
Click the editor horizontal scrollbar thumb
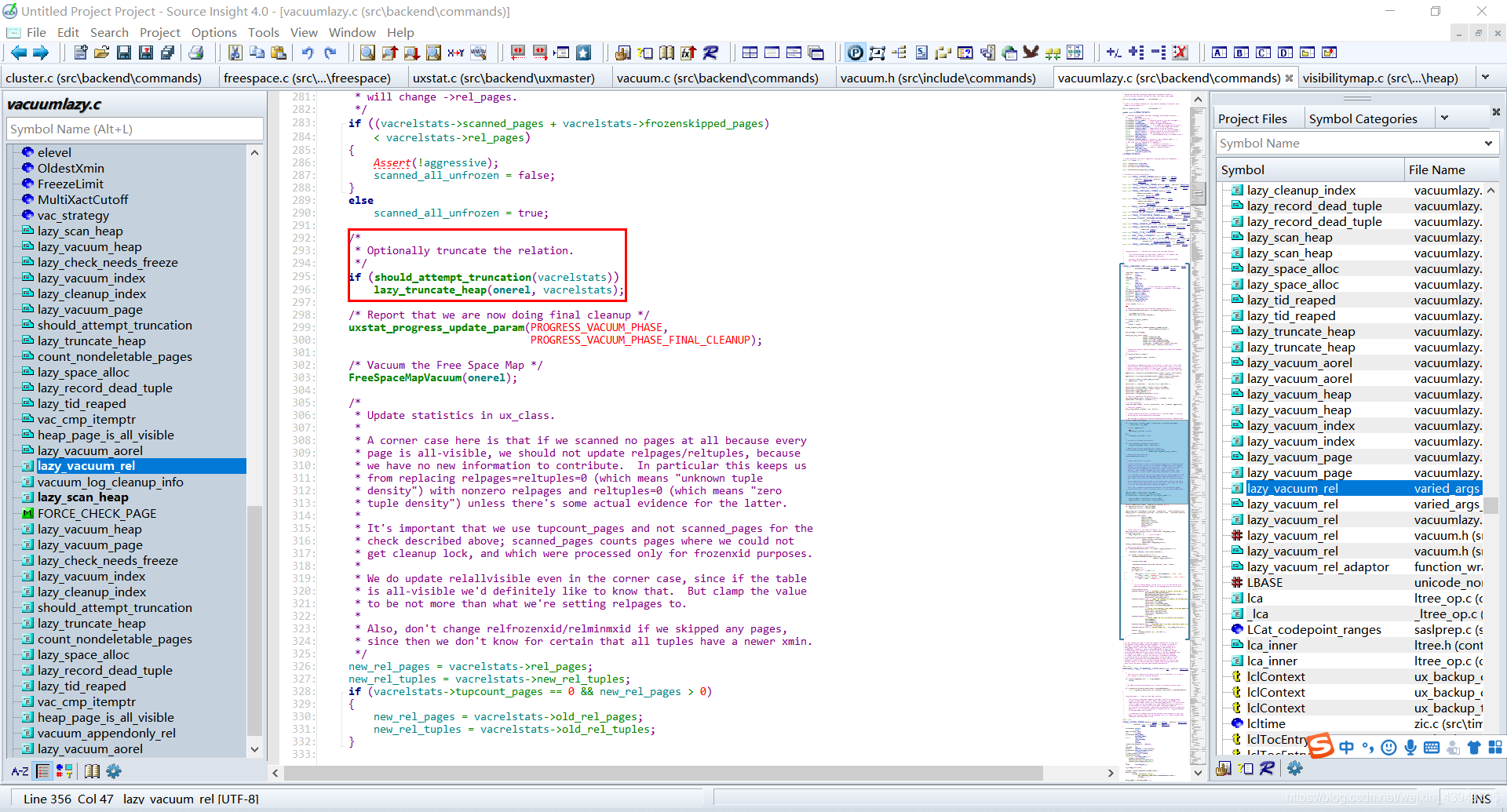[663, 773]
